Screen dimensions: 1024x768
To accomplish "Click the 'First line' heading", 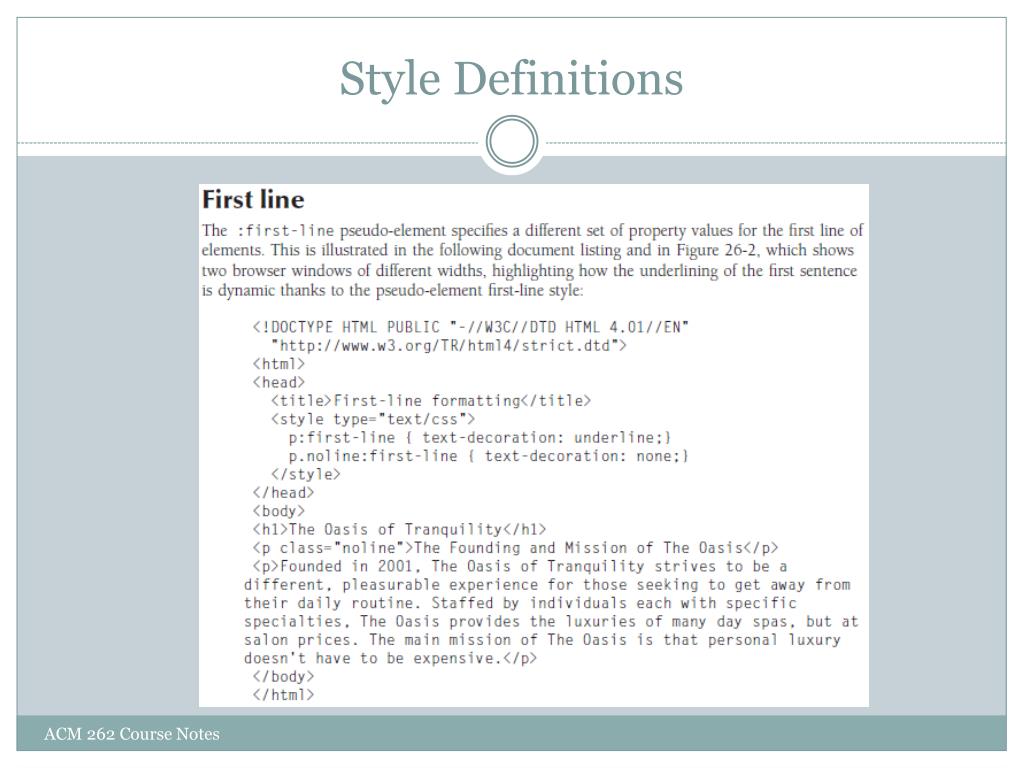I will point(253,199).
